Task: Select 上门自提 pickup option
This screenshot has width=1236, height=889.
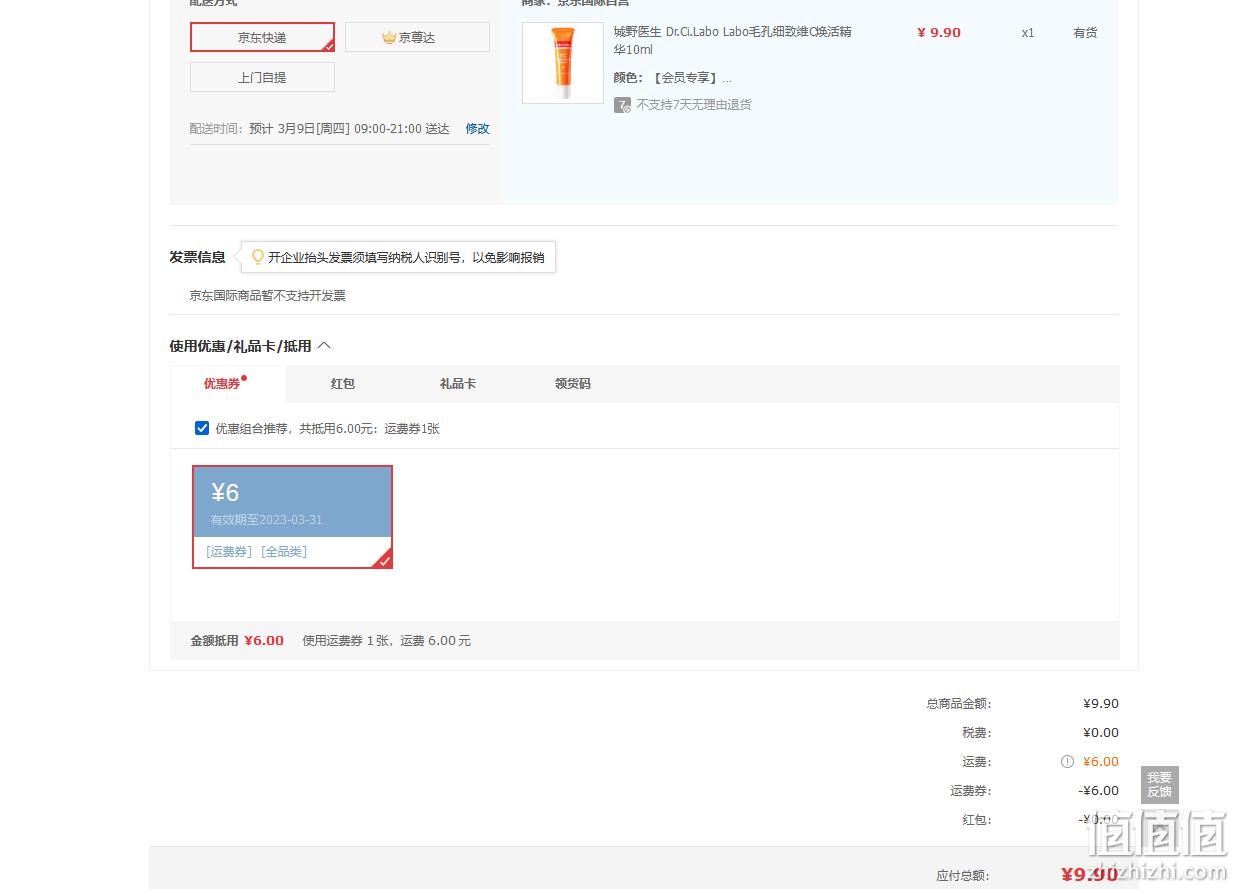Action: (262, 77)
